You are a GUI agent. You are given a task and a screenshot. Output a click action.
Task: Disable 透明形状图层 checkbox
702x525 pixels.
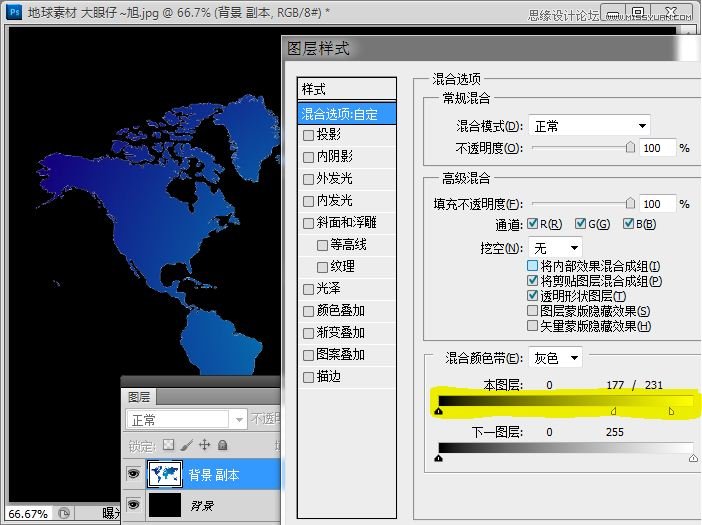(533, 296)
